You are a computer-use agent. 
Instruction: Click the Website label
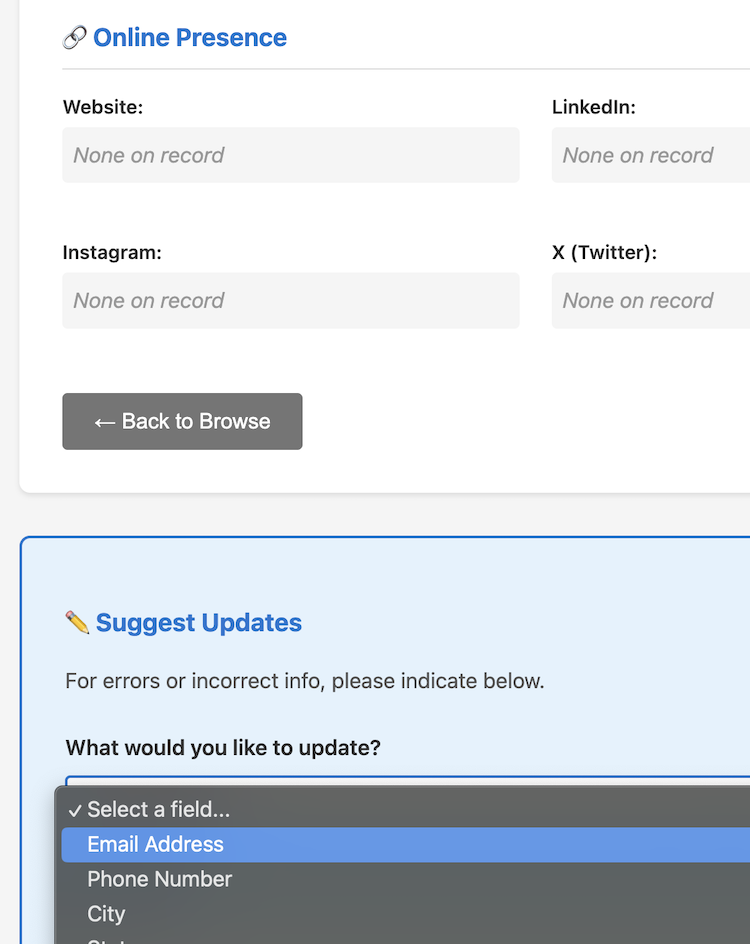[x=103, y=107]
